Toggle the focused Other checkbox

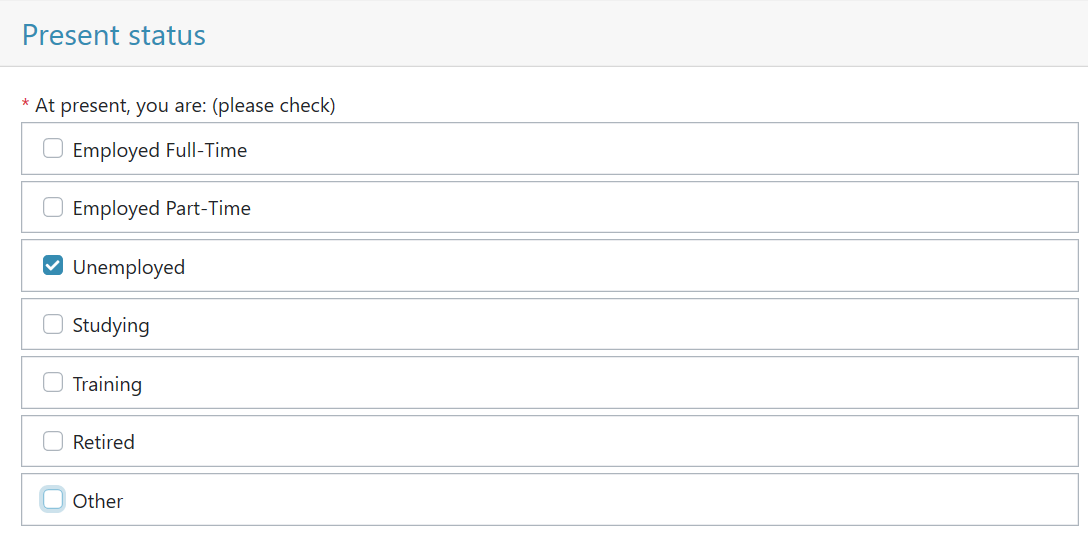click(x=53, y=499)
